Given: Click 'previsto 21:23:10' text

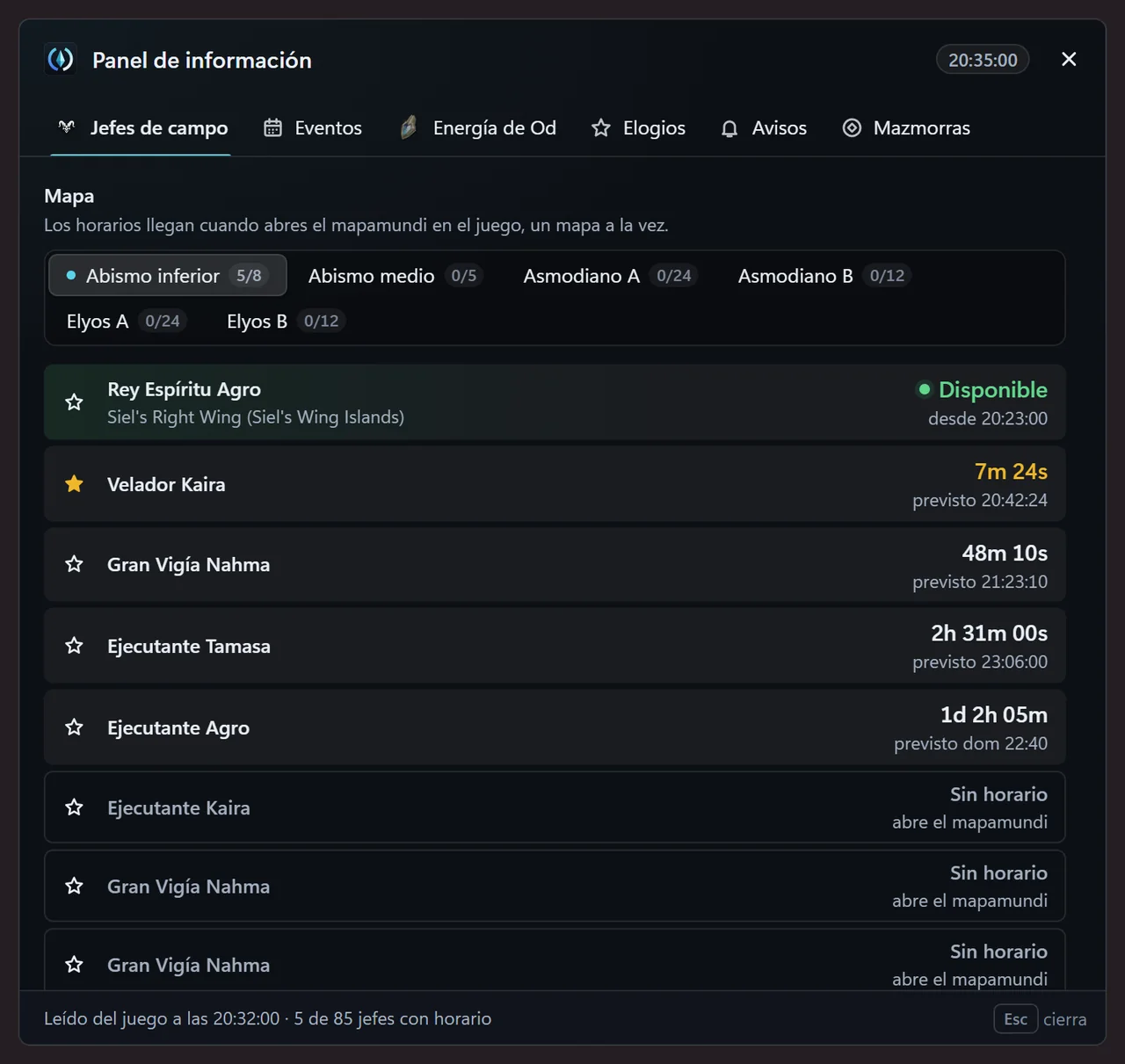Looking at the screenshot, I should 980,582.
